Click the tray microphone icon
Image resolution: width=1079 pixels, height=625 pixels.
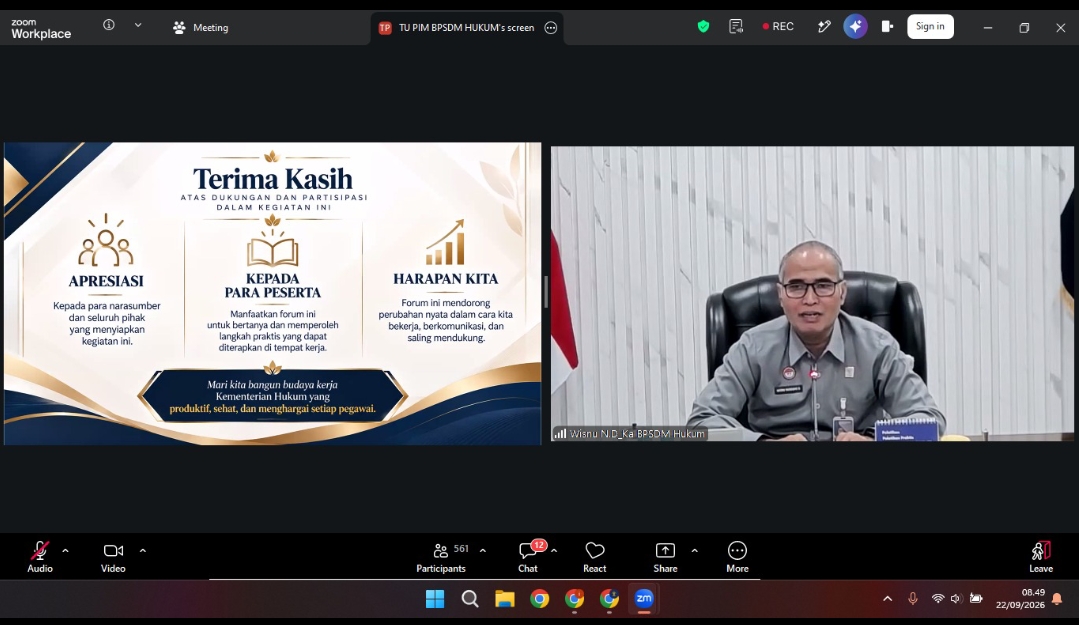pyautogui.click(x=912, y=599)
